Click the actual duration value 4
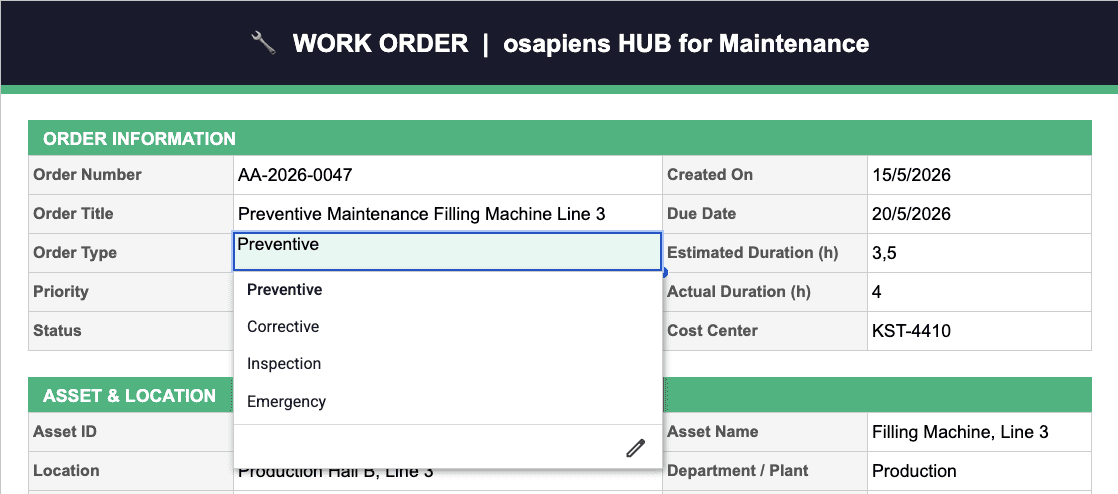 coord(979,292)
